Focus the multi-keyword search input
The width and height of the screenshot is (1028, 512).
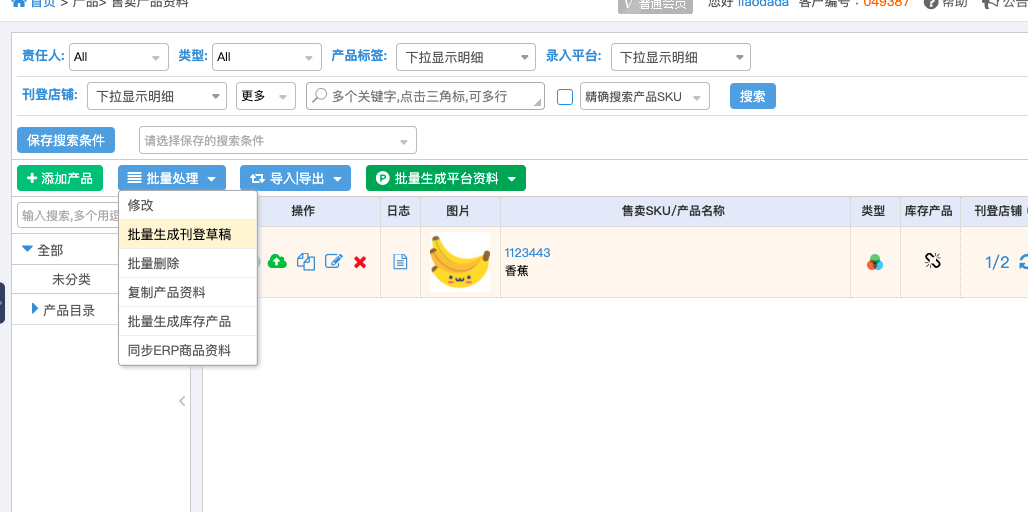(425, 96)
